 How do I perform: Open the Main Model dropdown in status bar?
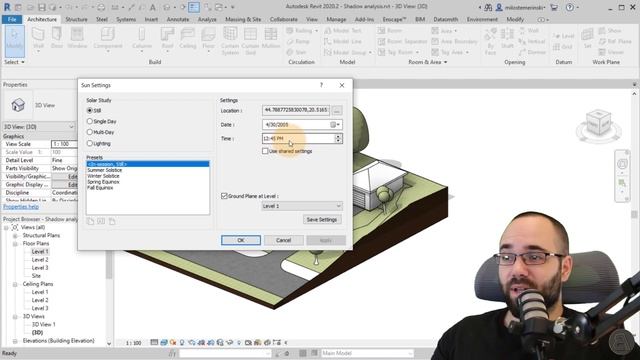367,353
